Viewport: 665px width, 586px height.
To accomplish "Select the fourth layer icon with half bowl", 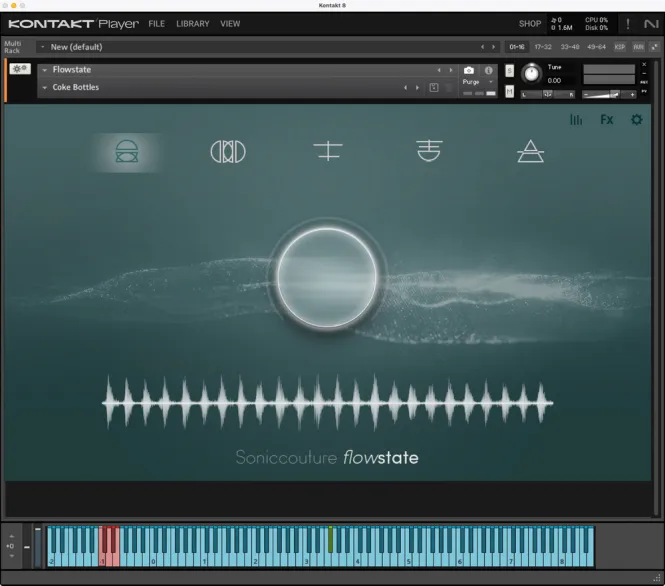I will click(x=429, y=151).
